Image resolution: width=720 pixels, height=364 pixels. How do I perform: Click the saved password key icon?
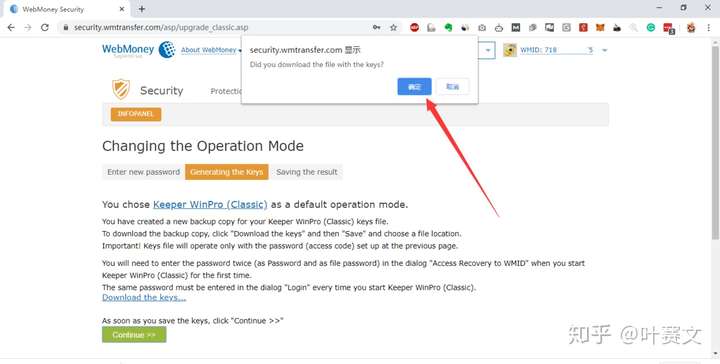click(x=377, y=28)
